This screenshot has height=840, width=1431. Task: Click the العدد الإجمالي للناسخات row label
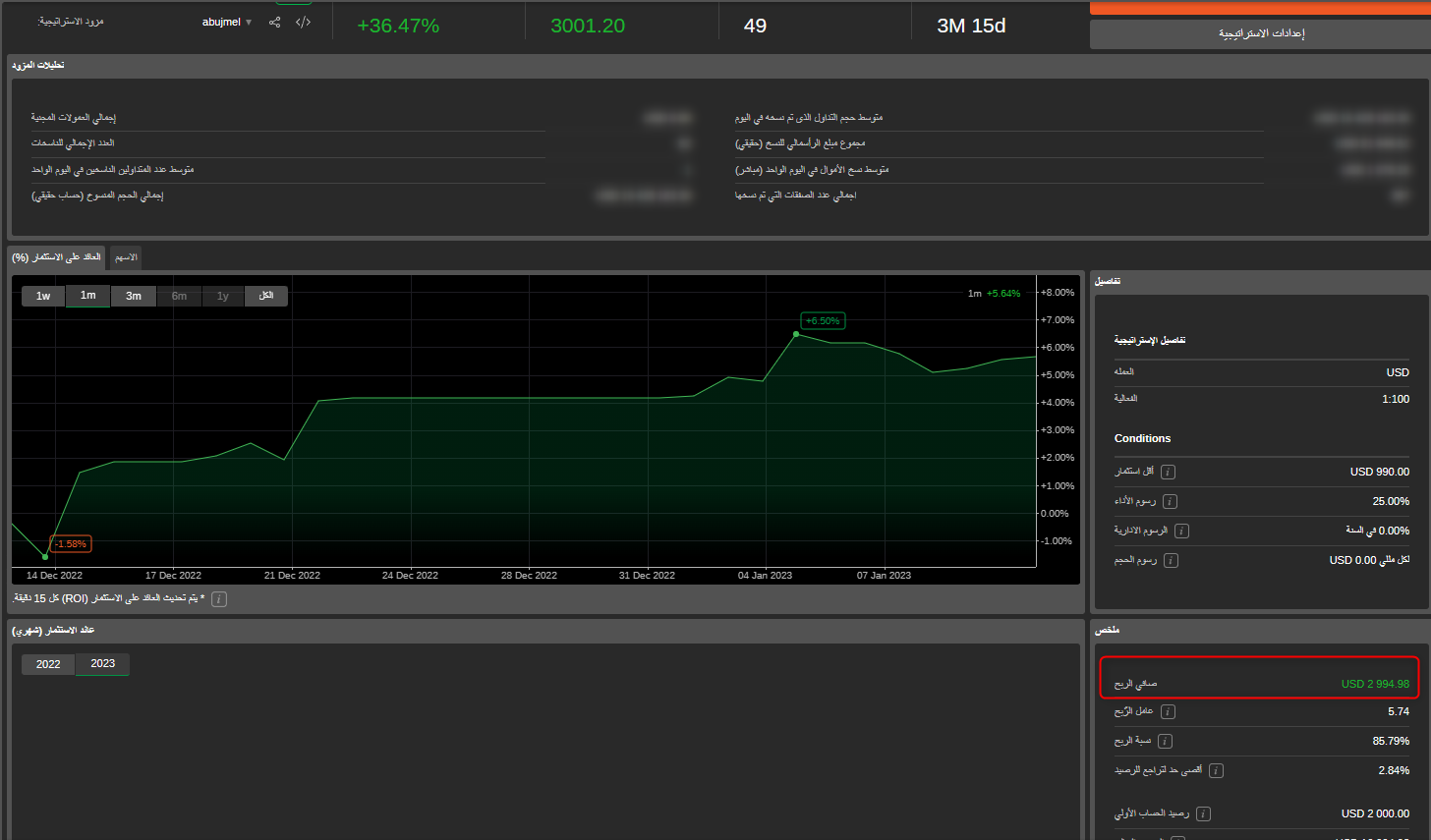[x=72, y=143]
